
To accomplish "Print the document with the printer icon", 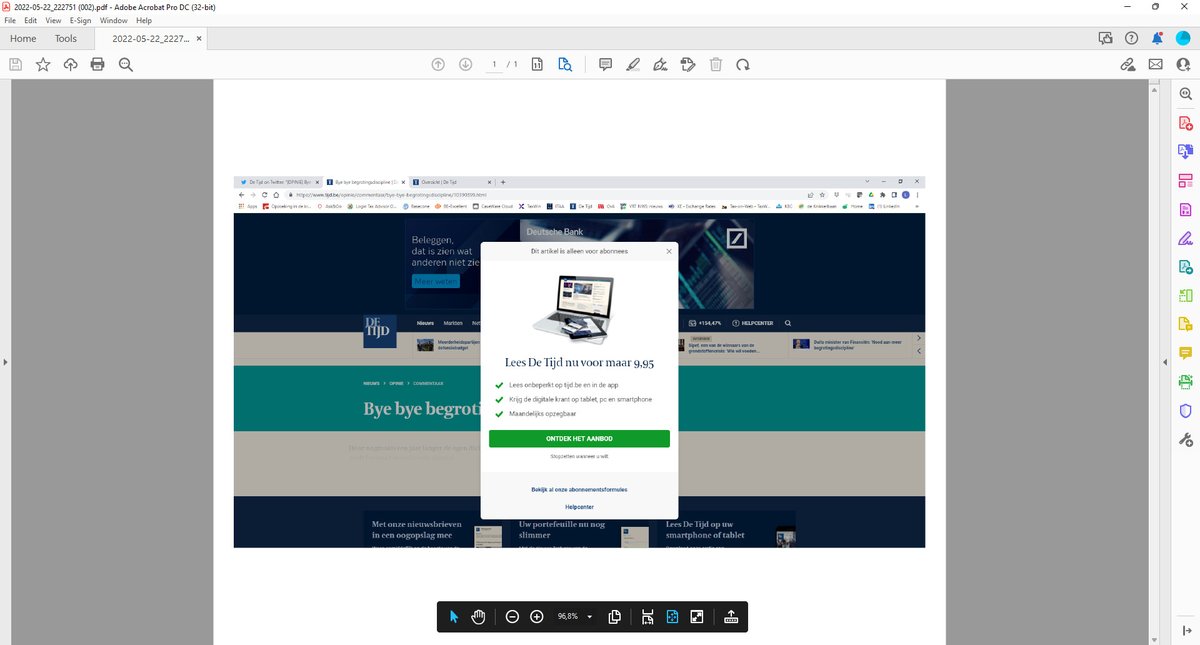I will 97,64.
